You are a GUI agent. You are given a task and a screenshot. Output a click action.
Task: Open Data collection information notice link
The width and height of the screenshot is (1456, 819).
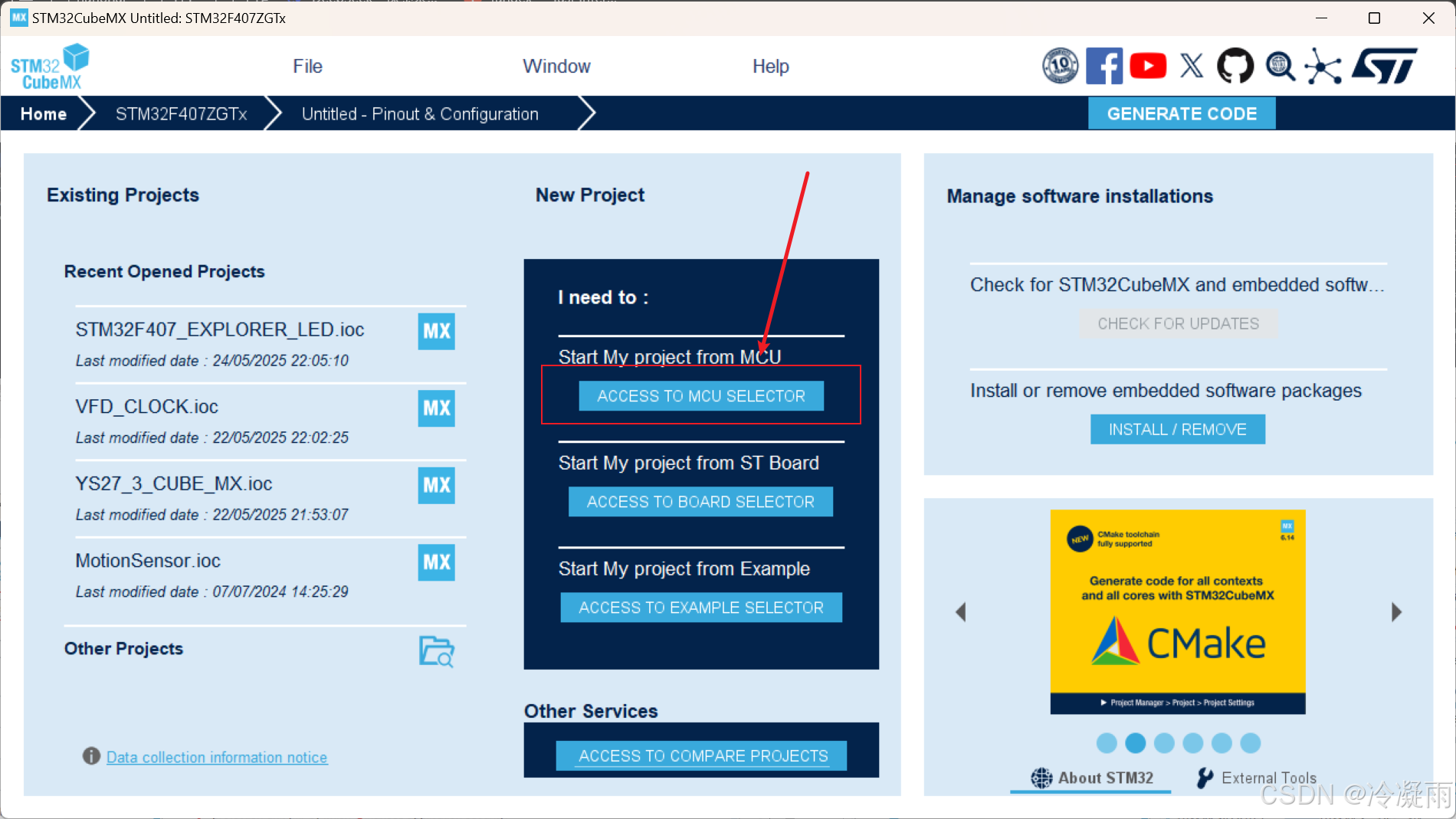[x=217, y=757]
